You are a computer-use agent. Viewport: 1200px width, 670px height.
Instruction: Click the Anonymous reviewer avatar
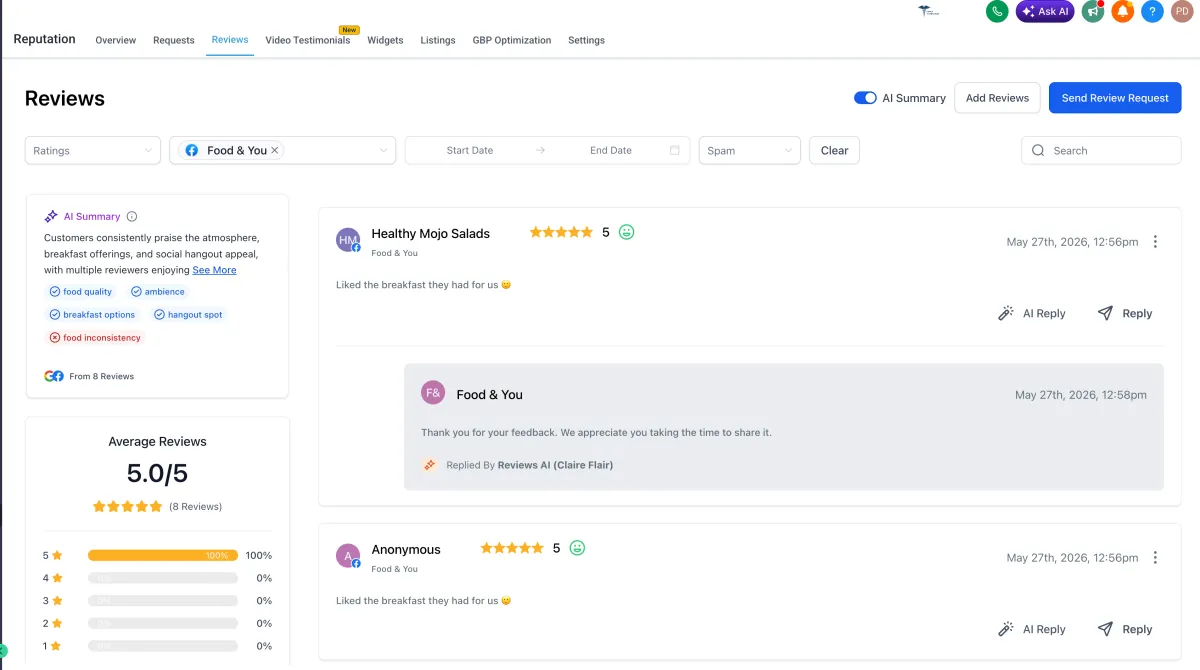(x=348, y=556)
